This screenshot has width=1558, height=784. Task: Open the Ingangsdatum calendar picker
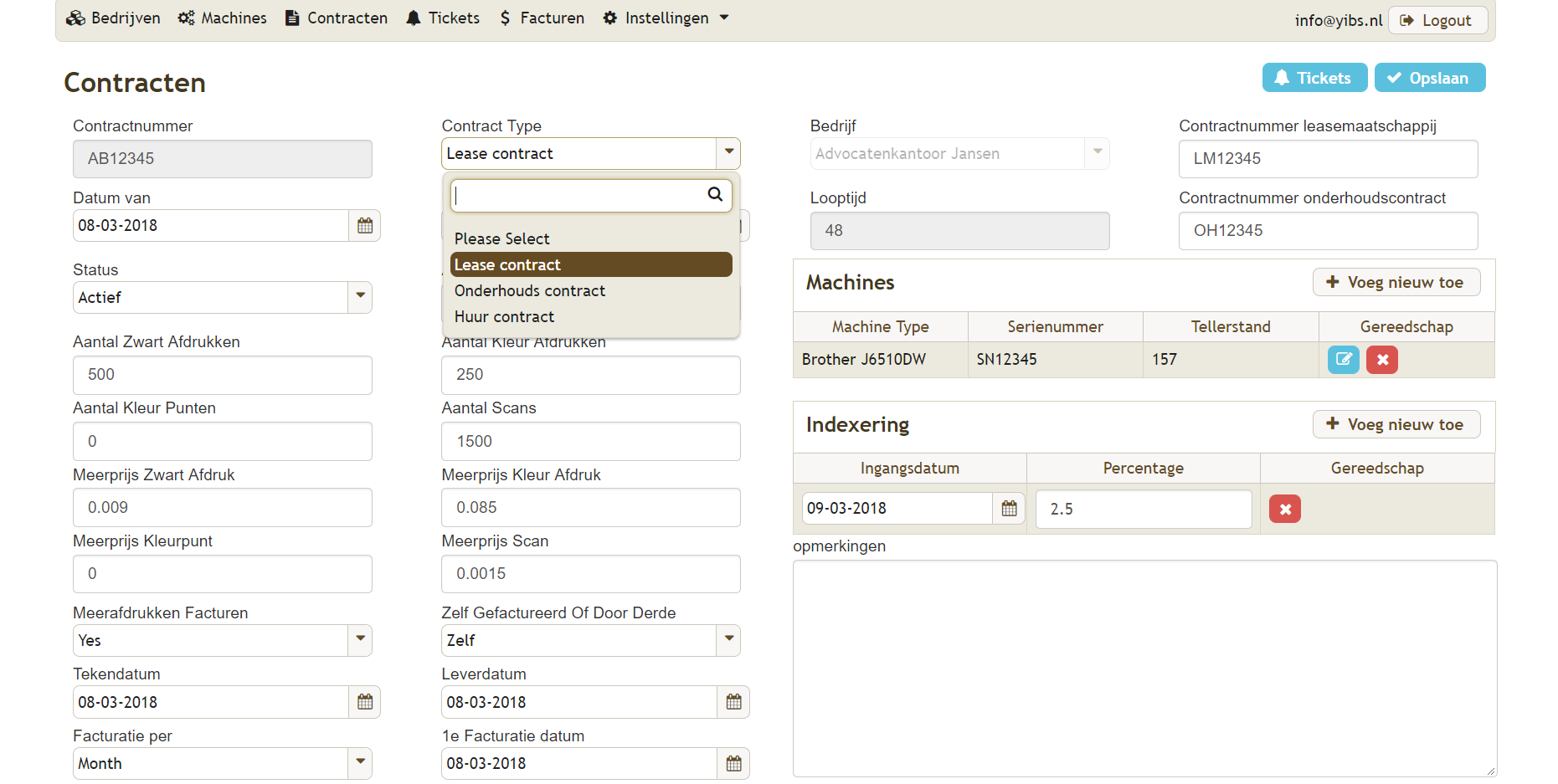tap(1009, 508)
